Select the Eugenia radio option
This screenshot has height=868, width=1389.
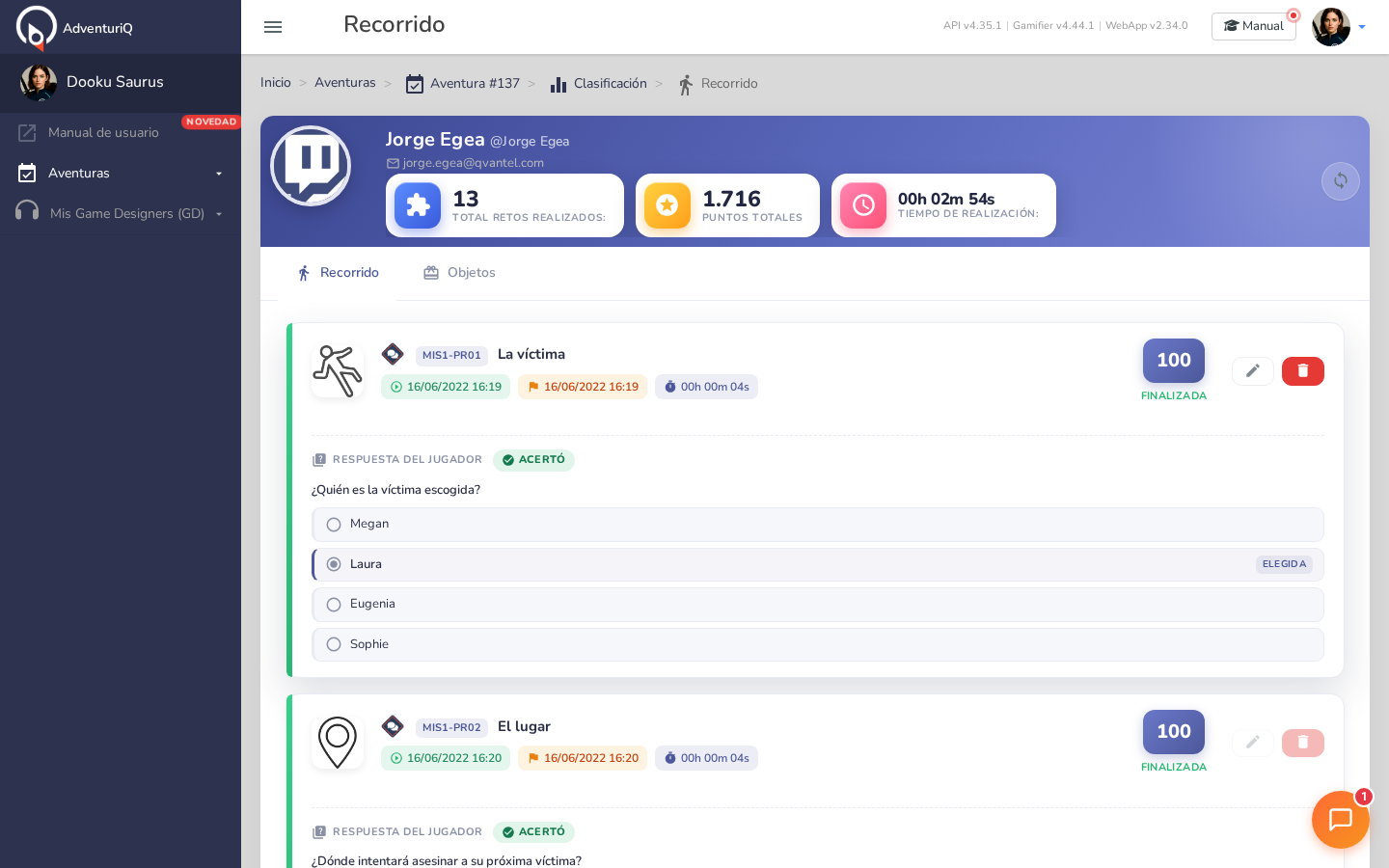(x=334, y=605)
